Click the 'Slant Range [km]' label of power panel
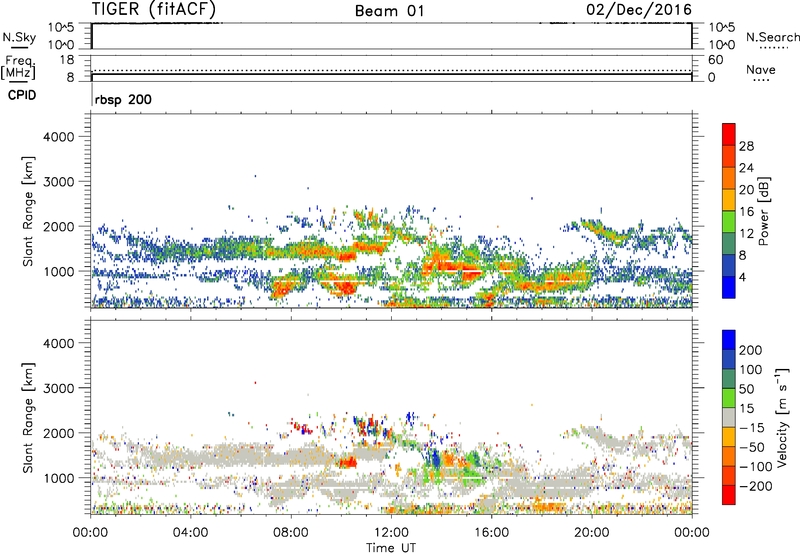This screenshot has height=554, width=800. click(x=28, y=212)
